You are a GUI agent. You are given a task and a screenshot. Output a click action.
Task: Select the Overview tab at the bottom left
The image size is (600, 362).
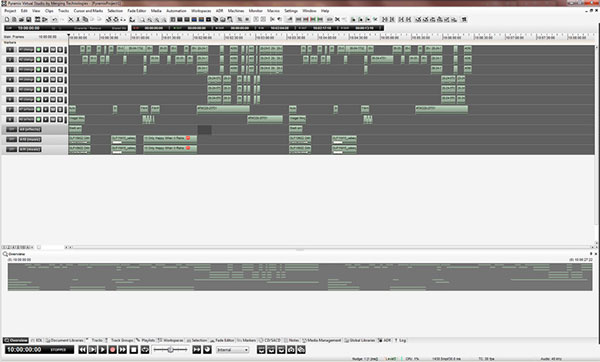click(x=16, y=340)
